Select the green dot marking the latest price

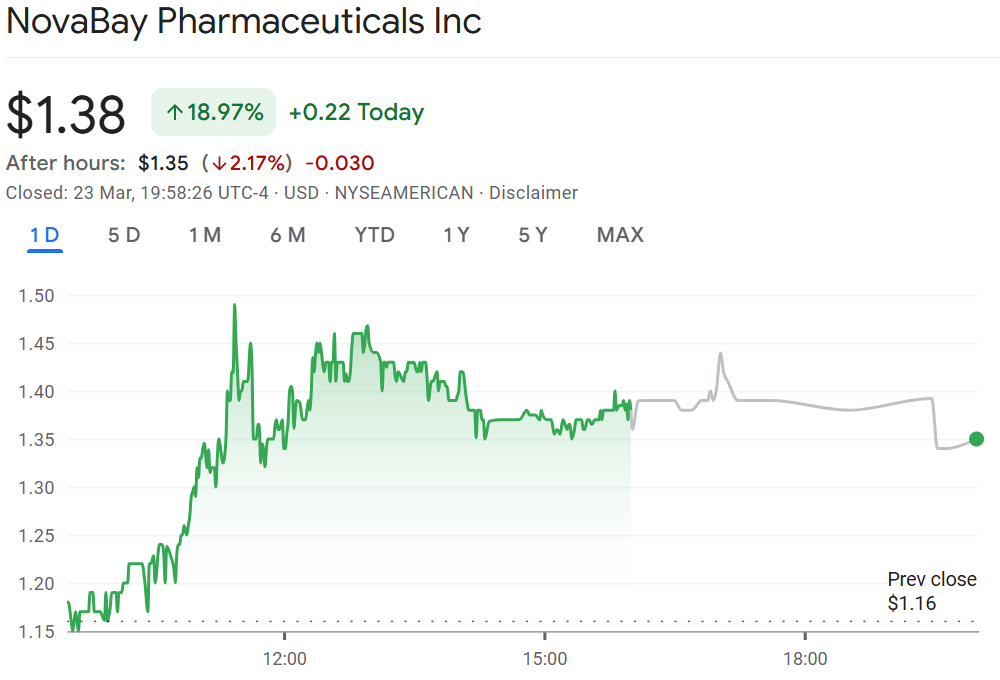coord(975,439)
